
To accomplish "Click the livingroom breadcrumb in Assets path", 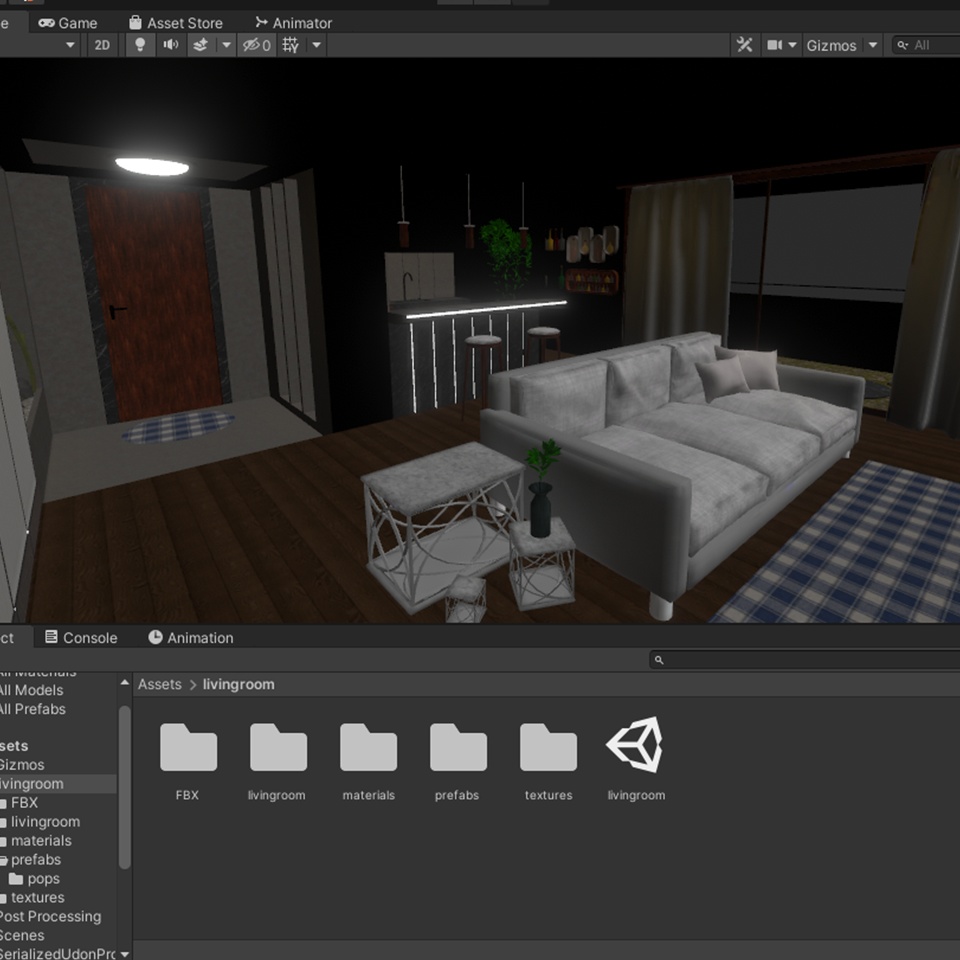I will 237,684.
